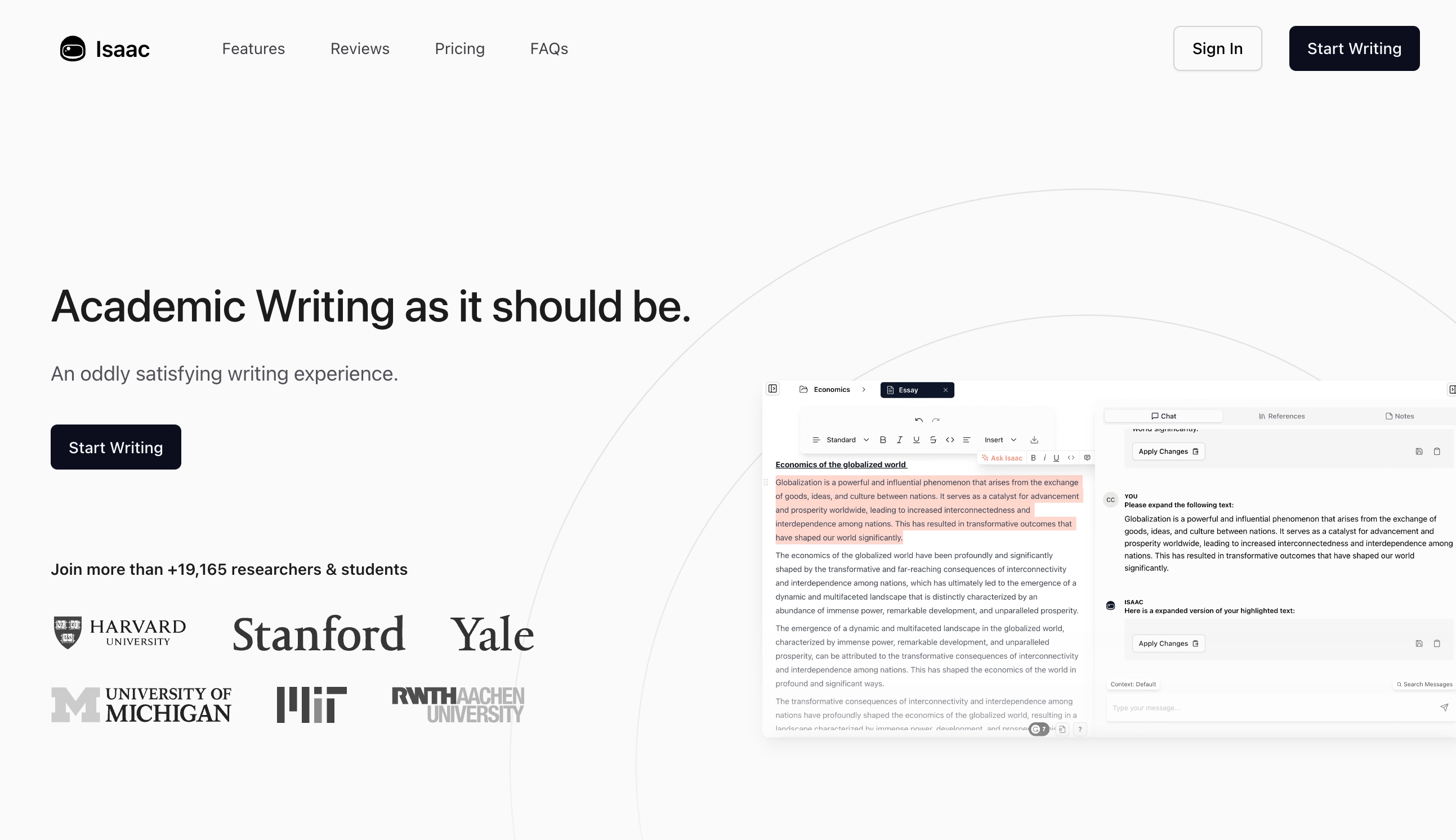
Task: Click the comment icon in floating toolbar
Action: point(1087,458)
